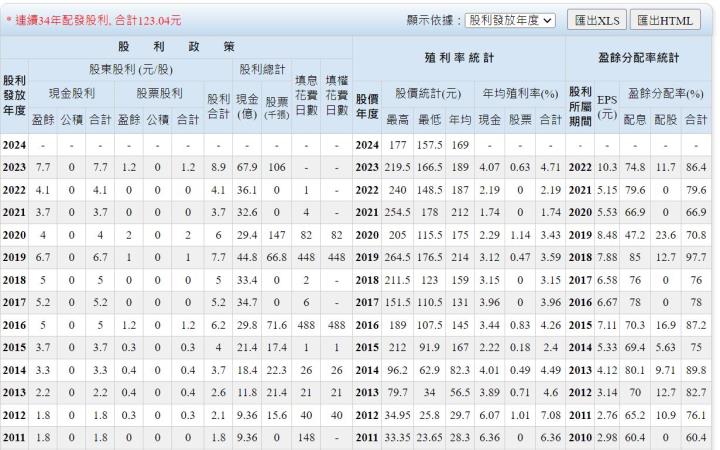
Task: Click the 現金股利 column group header
Action: pos(72,94)
